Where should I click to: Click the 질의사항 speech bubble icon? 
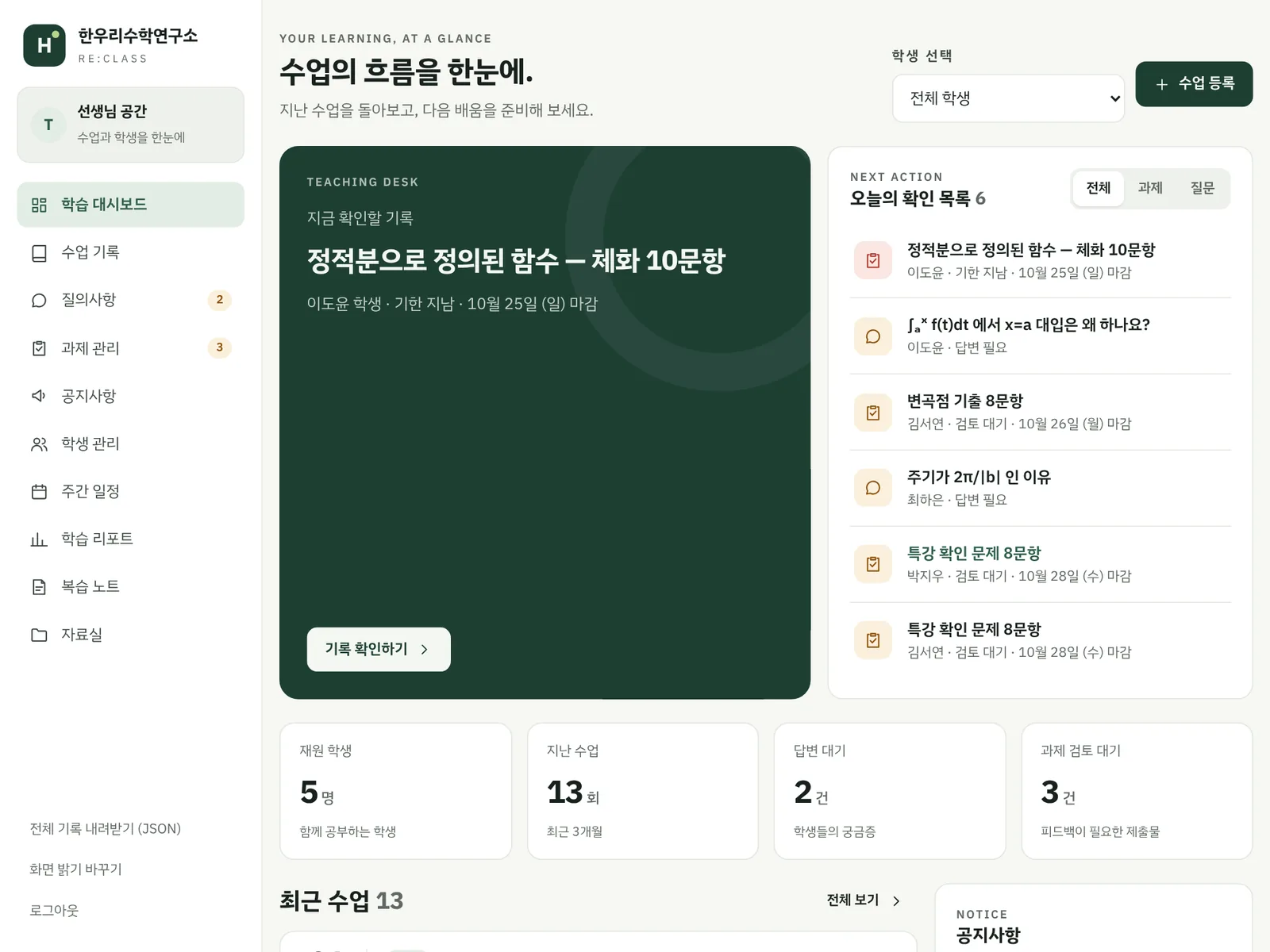39,301
